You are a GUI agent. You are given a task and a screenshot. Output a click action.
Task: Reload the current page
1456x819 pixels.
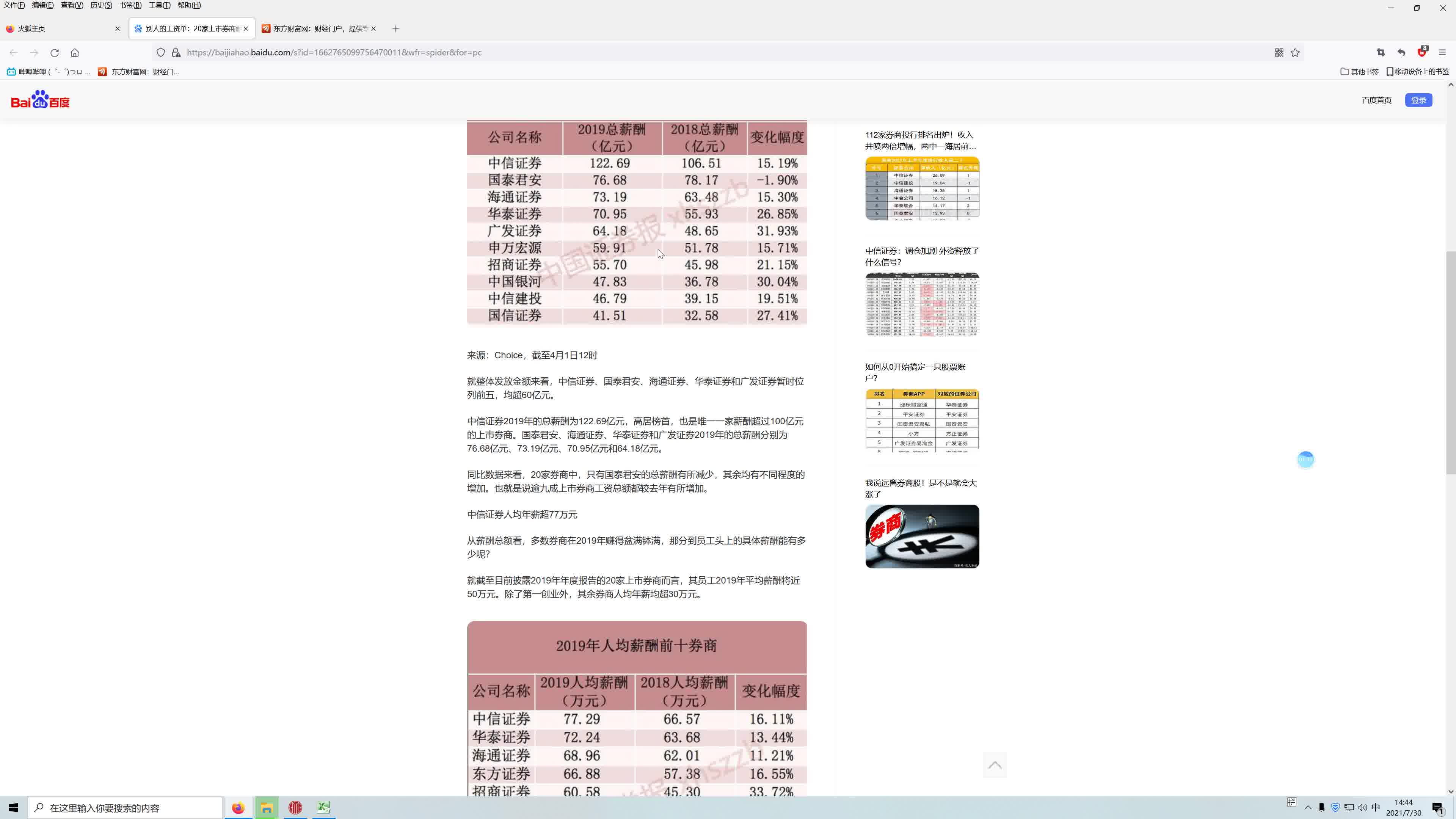tap(54, 53)
